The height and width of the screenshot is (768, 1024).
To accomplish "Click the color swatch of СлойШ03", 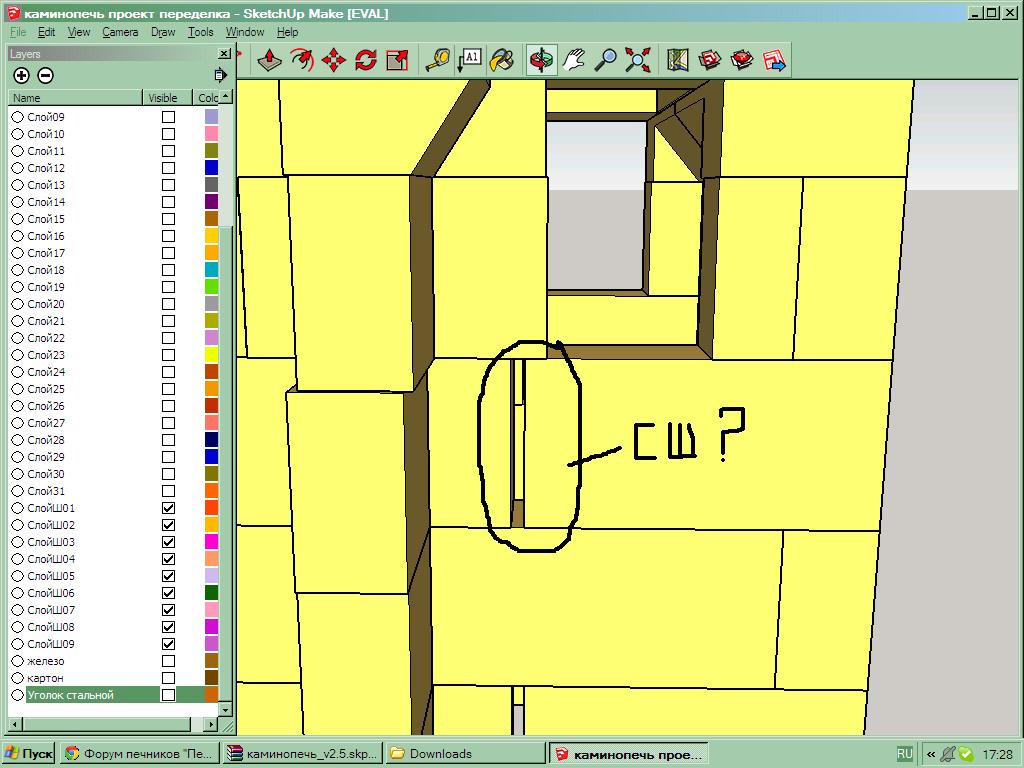I will [x=211, y=542].
